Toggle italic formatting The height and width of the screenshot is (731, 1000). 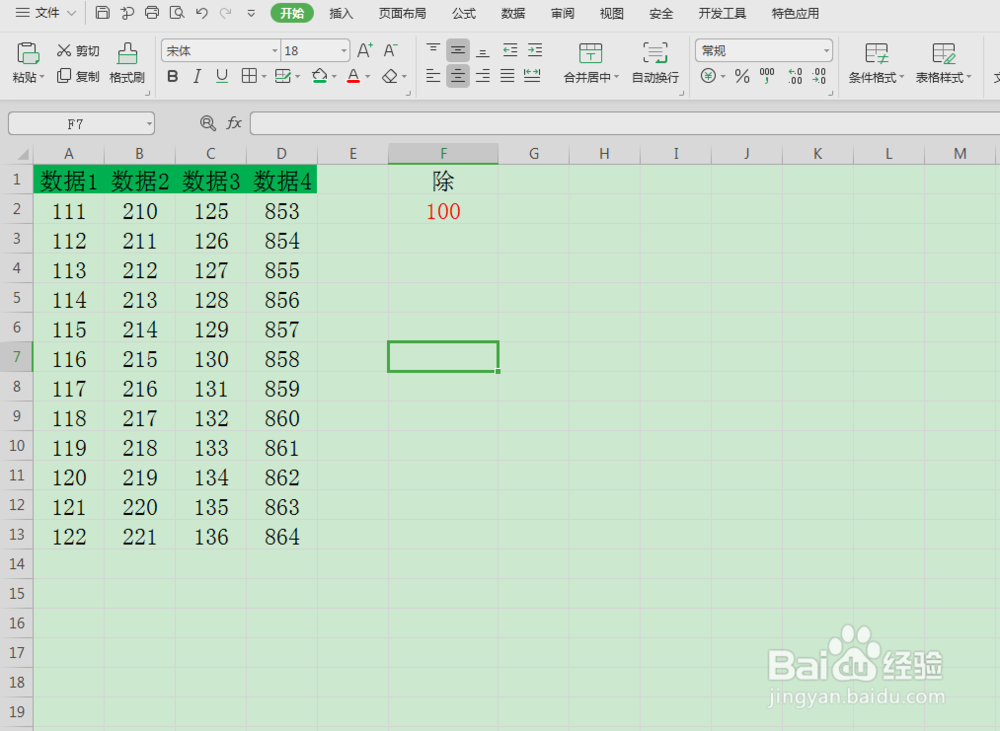click(x=197, y=77)
